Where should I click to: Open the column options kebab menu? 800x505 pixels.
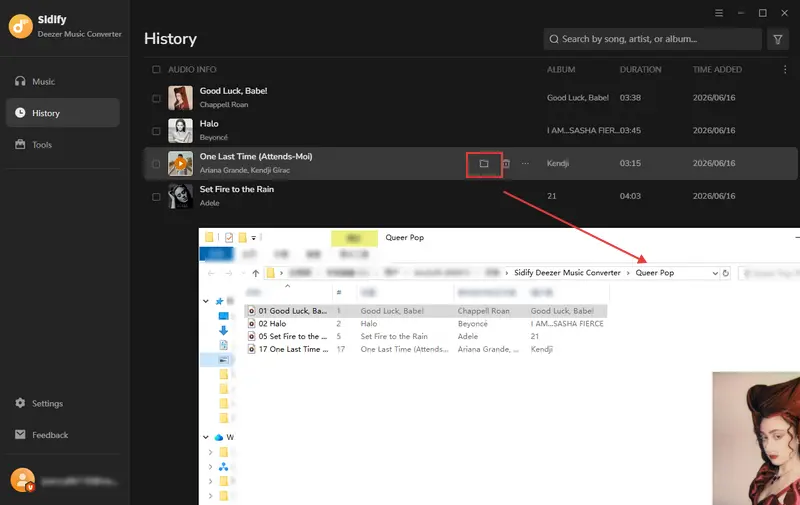coord(785,69)
